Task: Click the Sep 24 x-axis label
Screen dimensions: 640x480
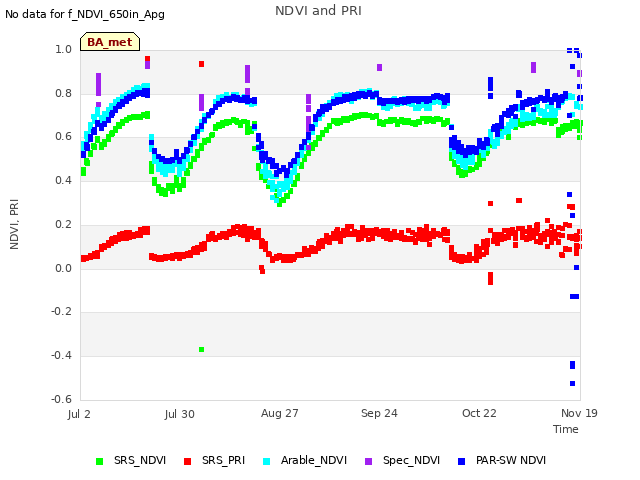Action: (x=379, y=413)
